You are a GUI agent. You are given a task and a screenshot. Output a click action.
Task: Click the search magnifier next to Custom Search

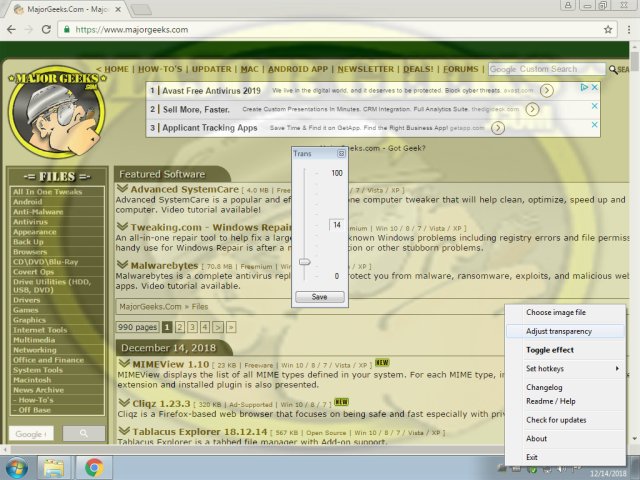coord(613,69)
